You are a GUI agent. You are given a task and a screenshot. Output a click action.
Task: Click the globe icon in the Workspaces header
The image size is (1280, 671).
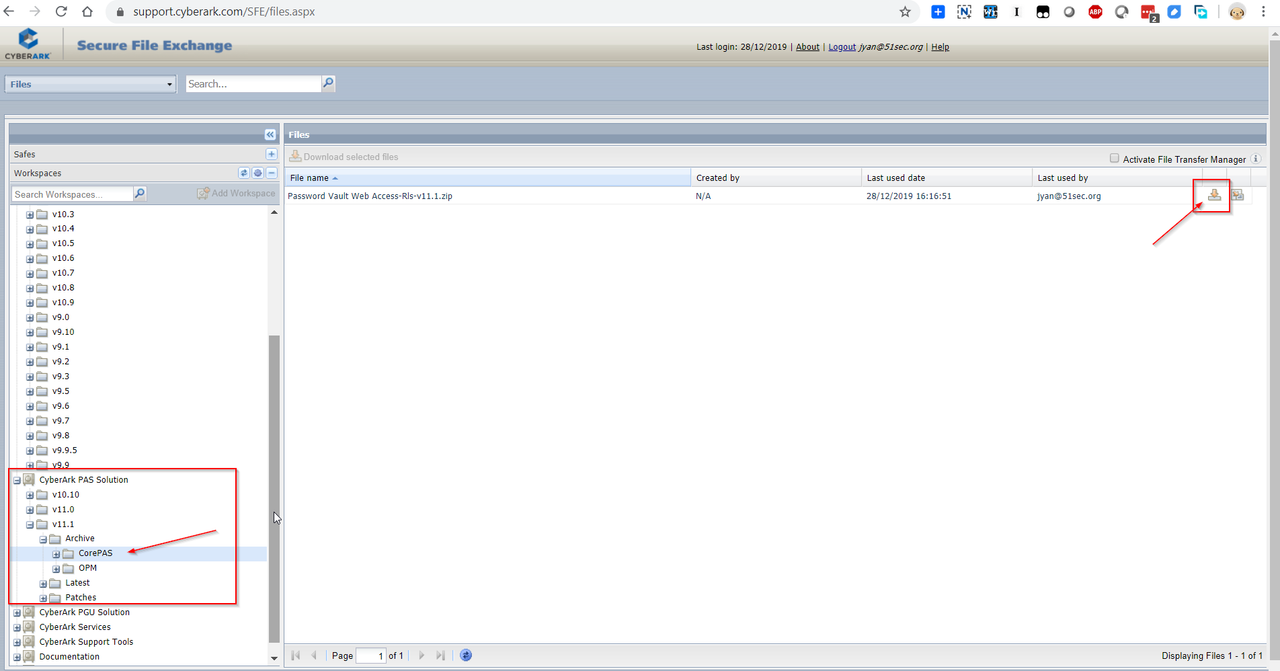click(x=258, y=173)
